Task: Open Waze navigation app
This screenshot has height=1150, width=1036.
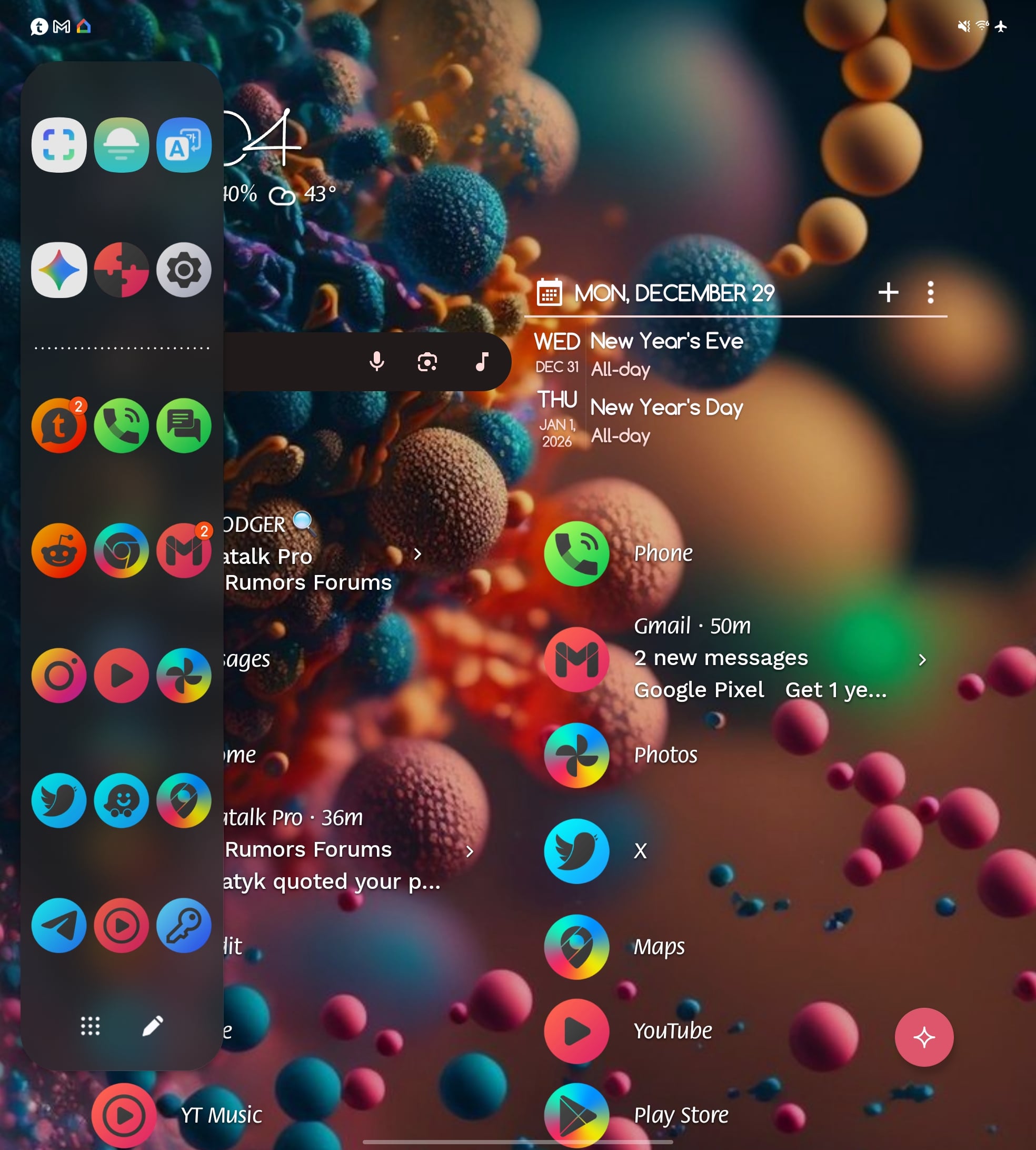Action: [121, 800]
